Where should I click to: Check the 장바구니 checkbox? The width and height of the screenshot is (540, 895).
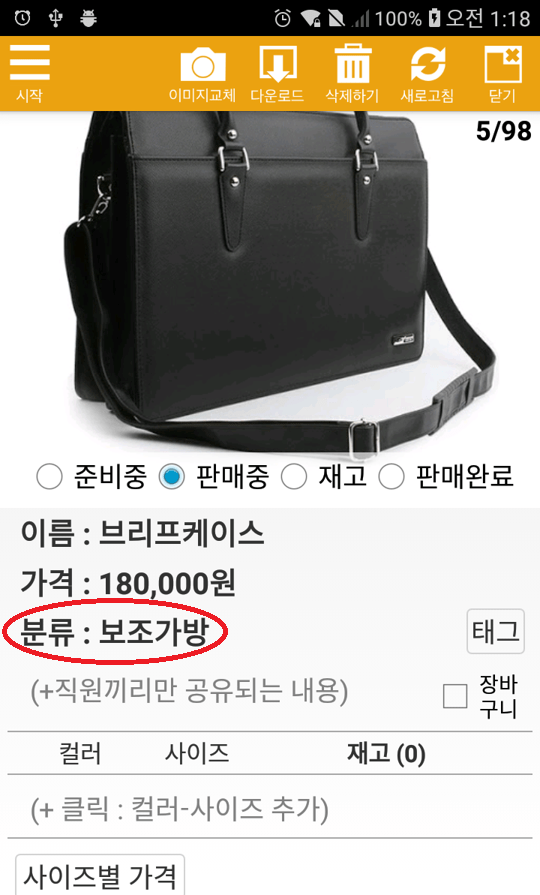click(x=455, y=696)
